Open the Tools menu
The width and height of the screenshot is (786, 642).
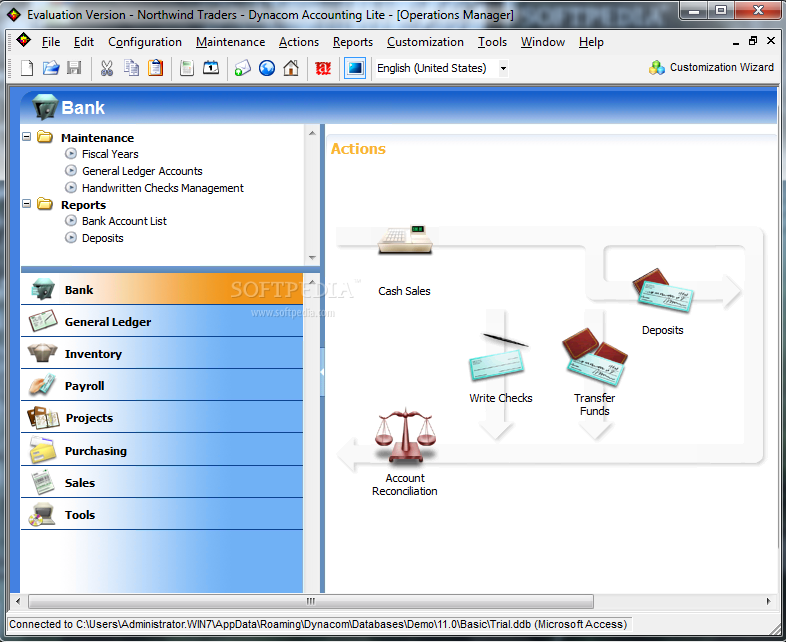coord(492,42)
